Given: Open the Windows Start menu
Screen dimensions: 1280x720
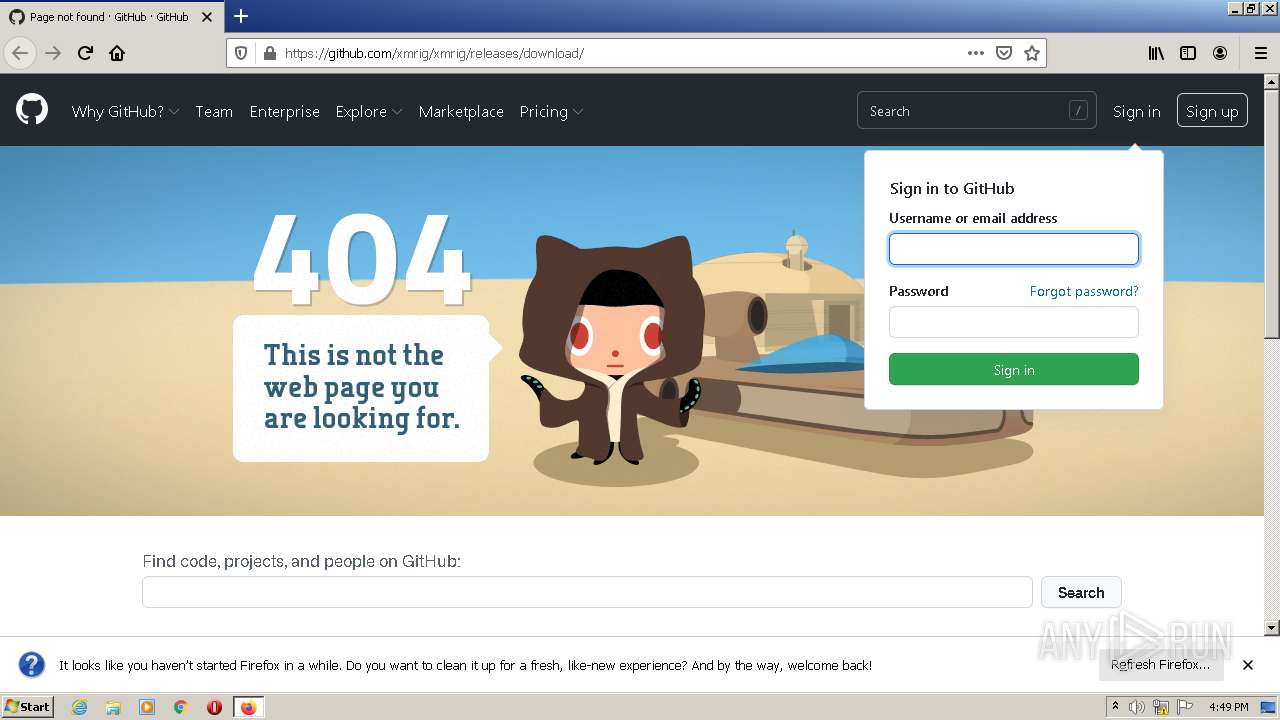Looking at the screenshot, I should pos(27,707).
